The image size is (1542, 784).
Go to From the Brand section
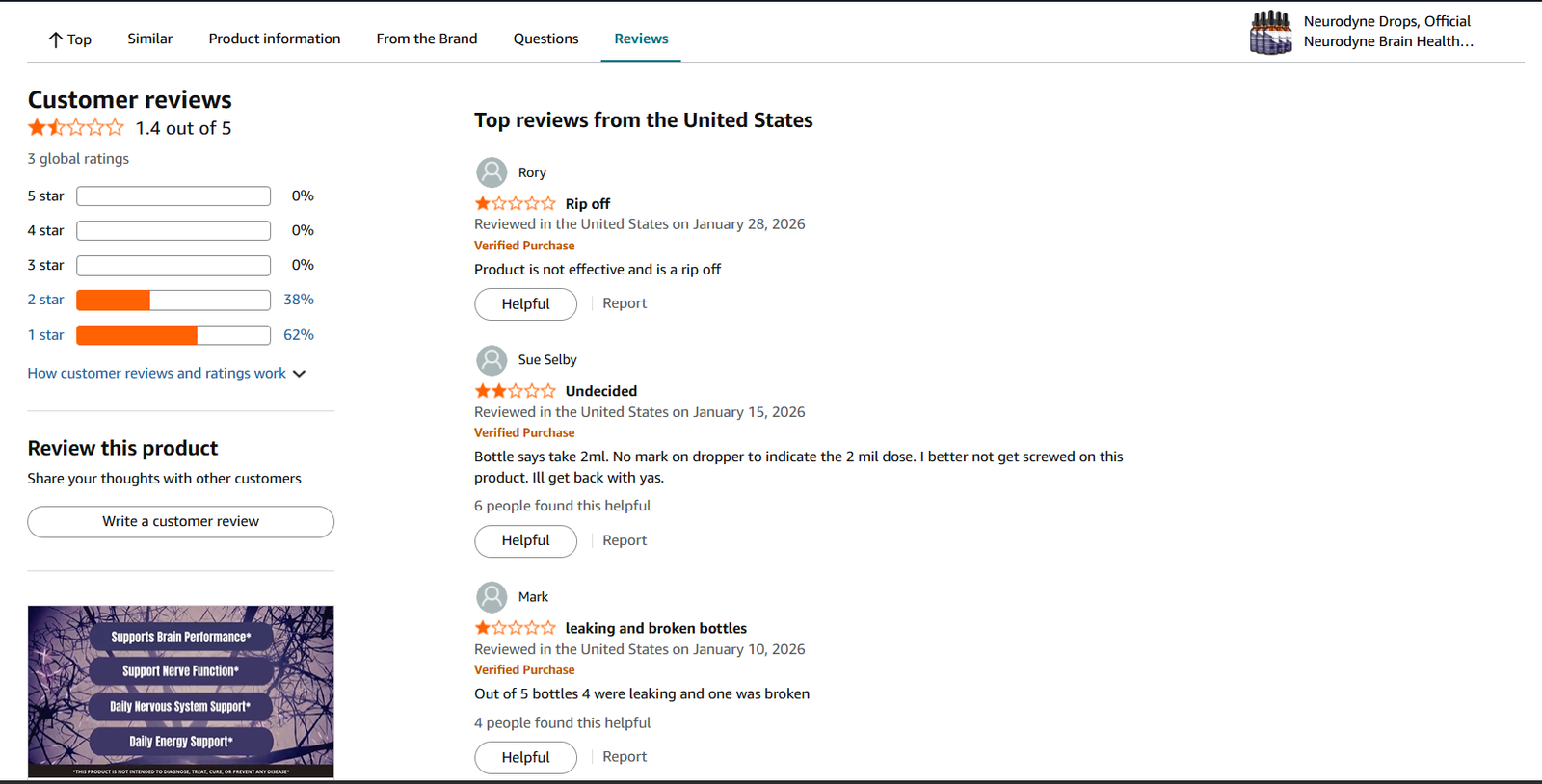click(x=427, y=39)
